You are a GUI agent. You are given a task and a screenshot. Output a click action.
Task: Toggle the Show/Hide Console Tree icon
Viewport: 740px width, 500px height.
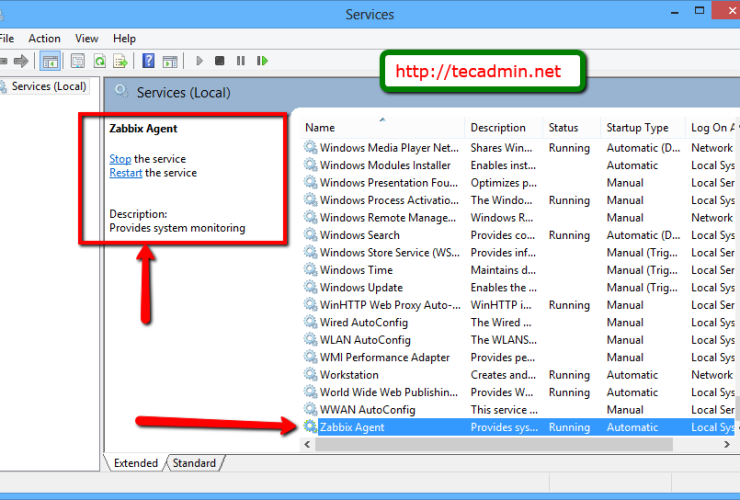(50, 61)
